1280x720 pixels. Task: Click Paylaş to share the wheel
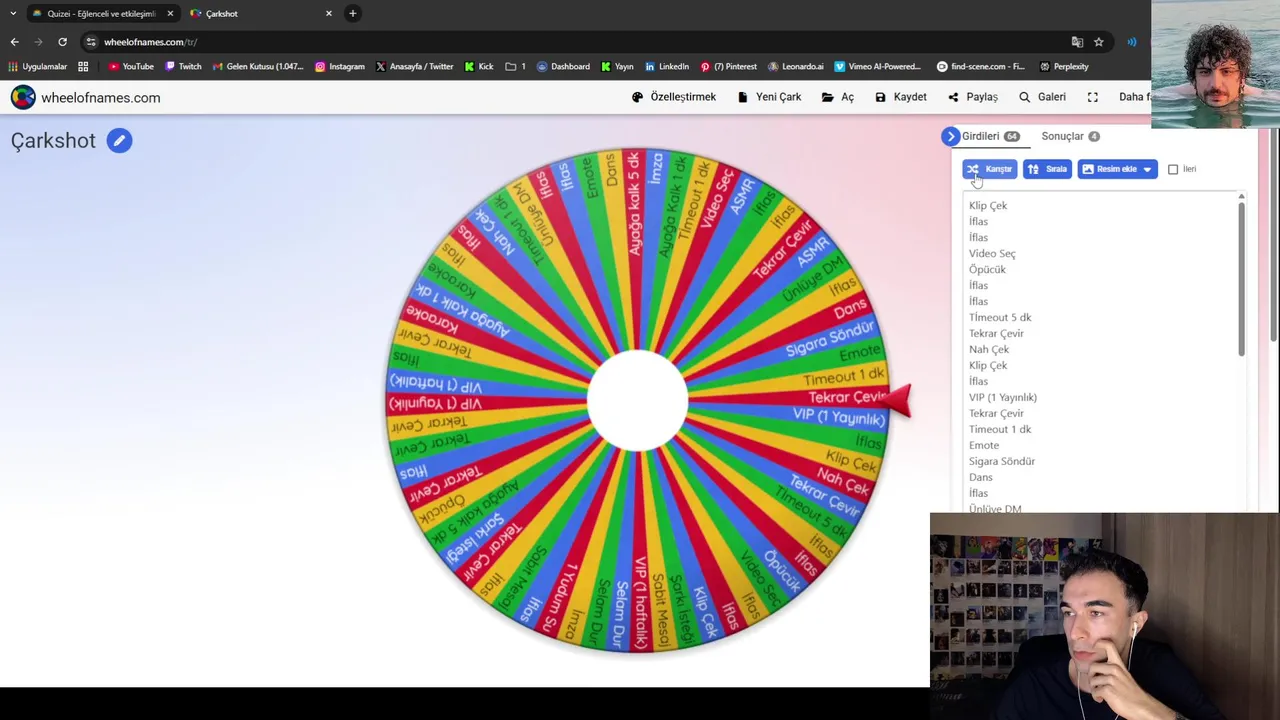973,97
